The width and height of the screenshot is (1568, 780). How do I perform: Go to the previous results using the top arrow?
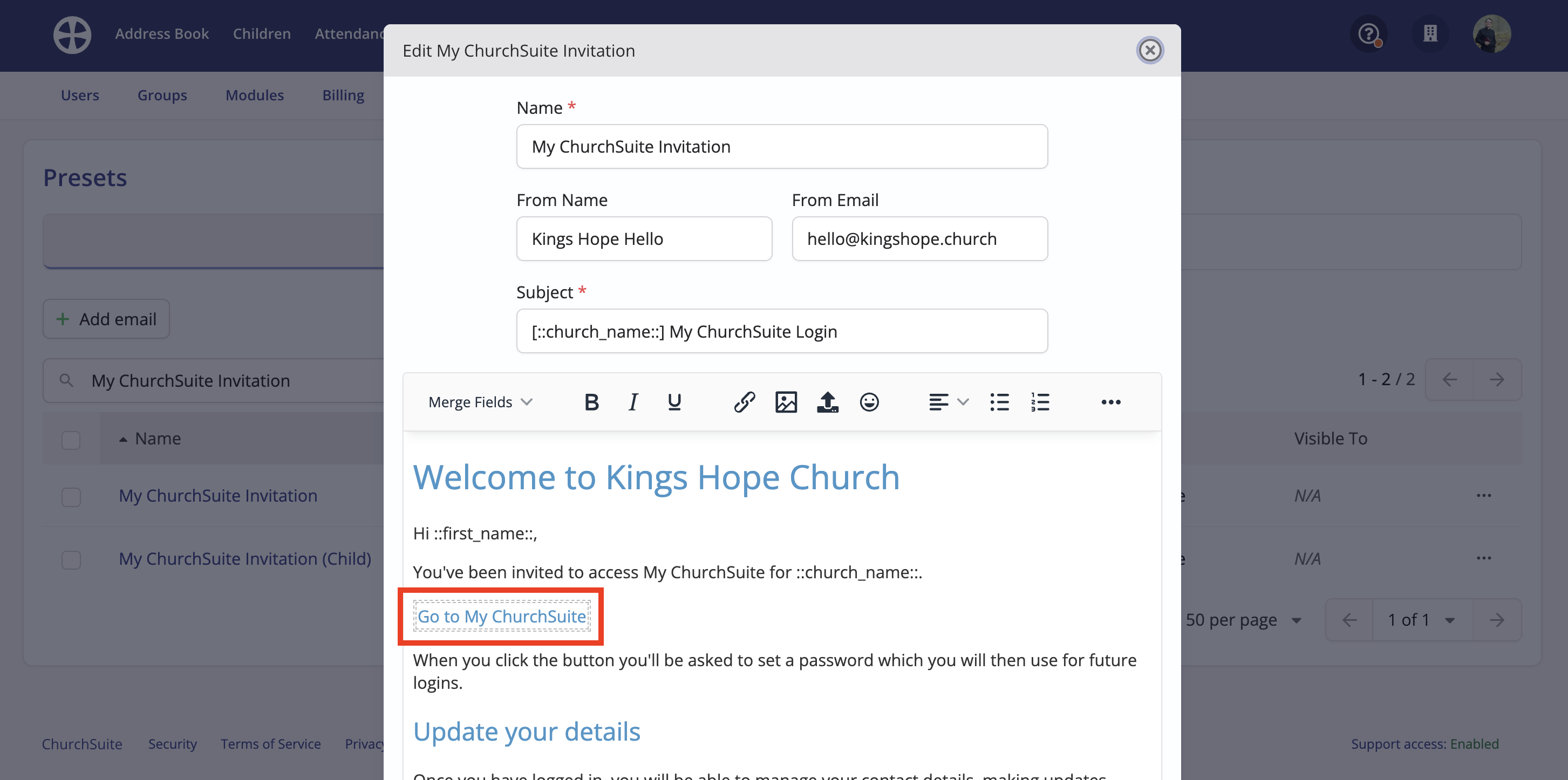tap(1450, 380)
